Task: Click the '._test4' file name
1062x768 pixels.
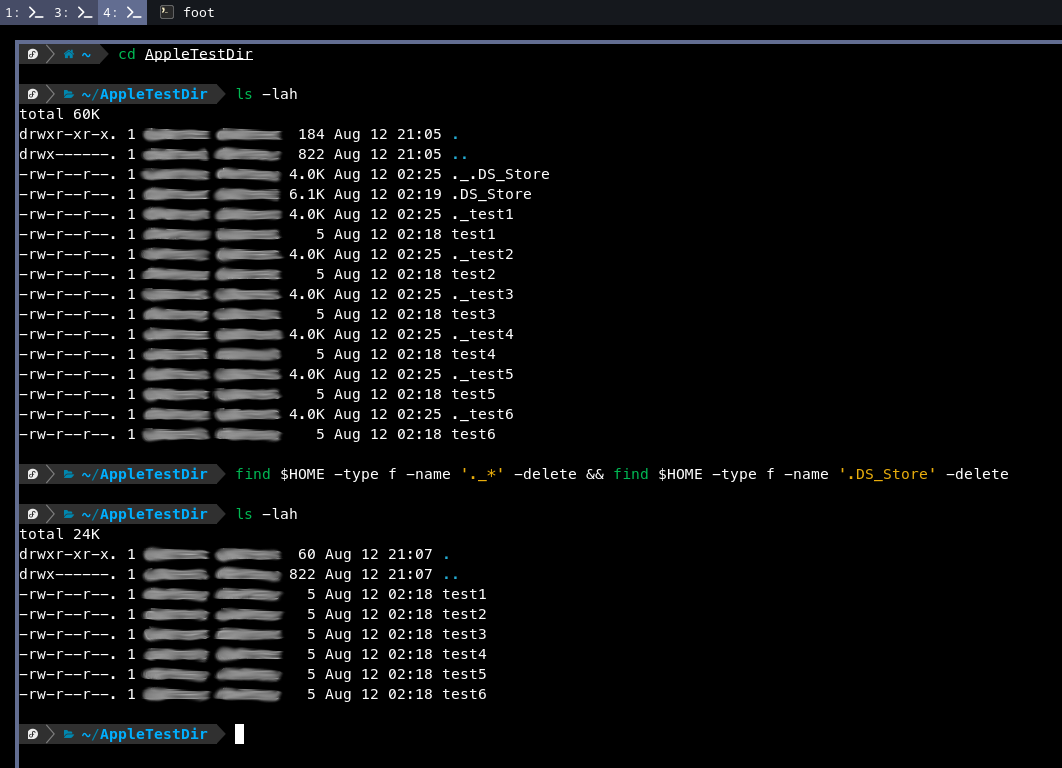Action: 482,335
